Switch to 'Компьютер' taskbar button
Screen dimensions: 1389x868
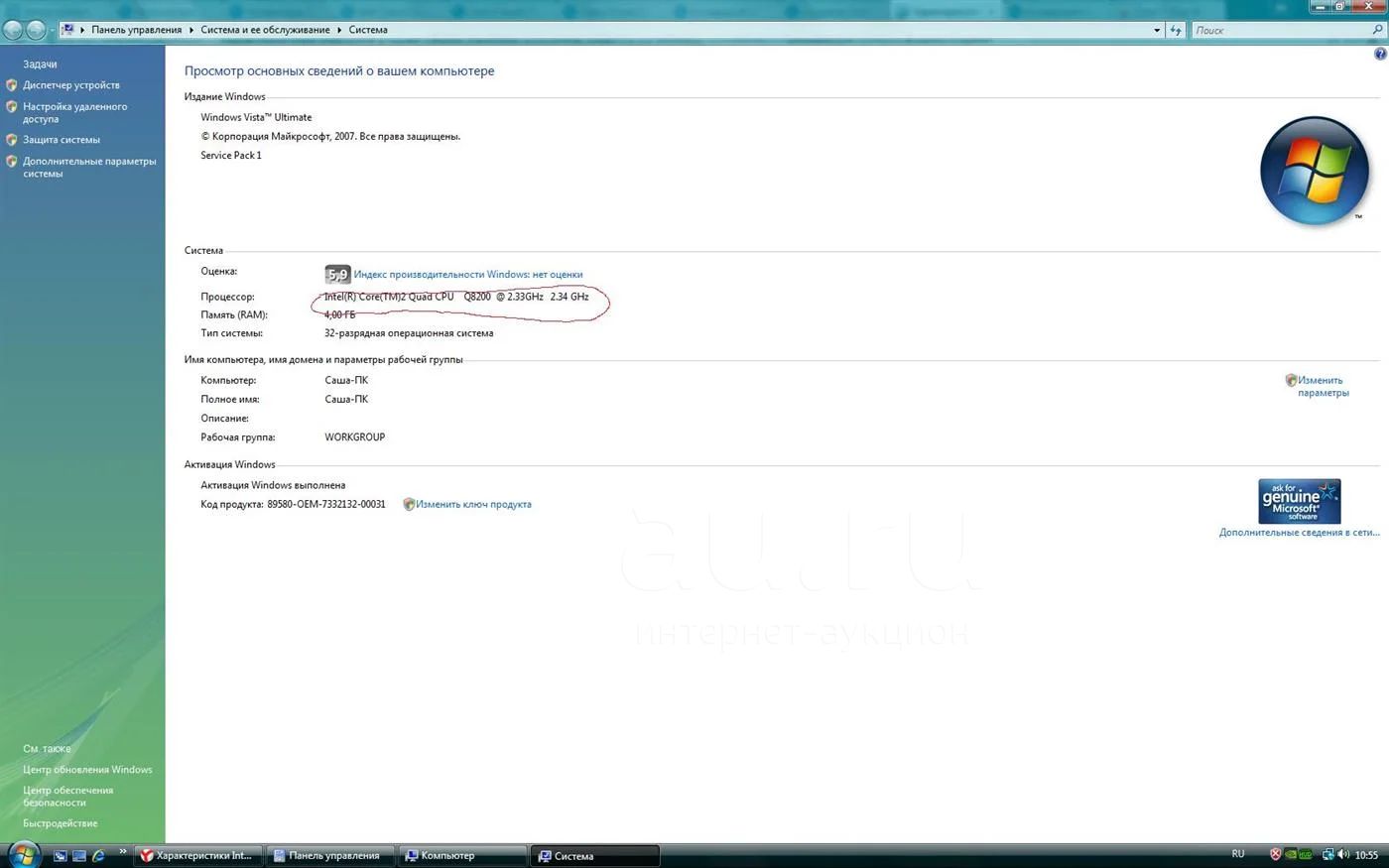point(461,855)
